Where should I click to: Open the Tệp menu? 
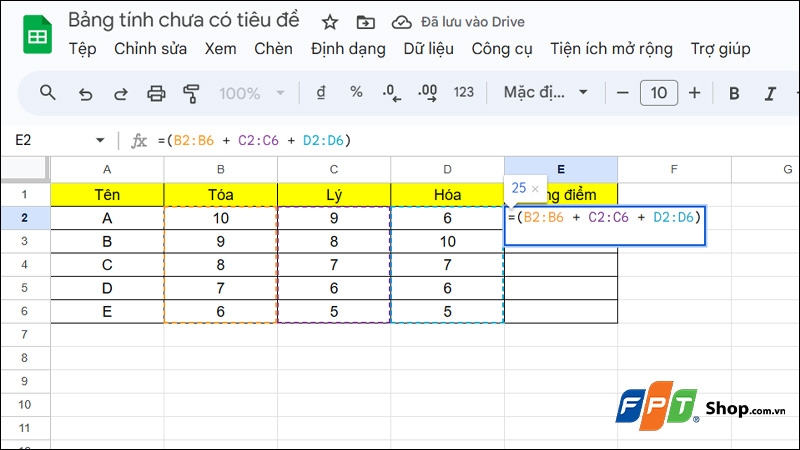coord(82,49)
